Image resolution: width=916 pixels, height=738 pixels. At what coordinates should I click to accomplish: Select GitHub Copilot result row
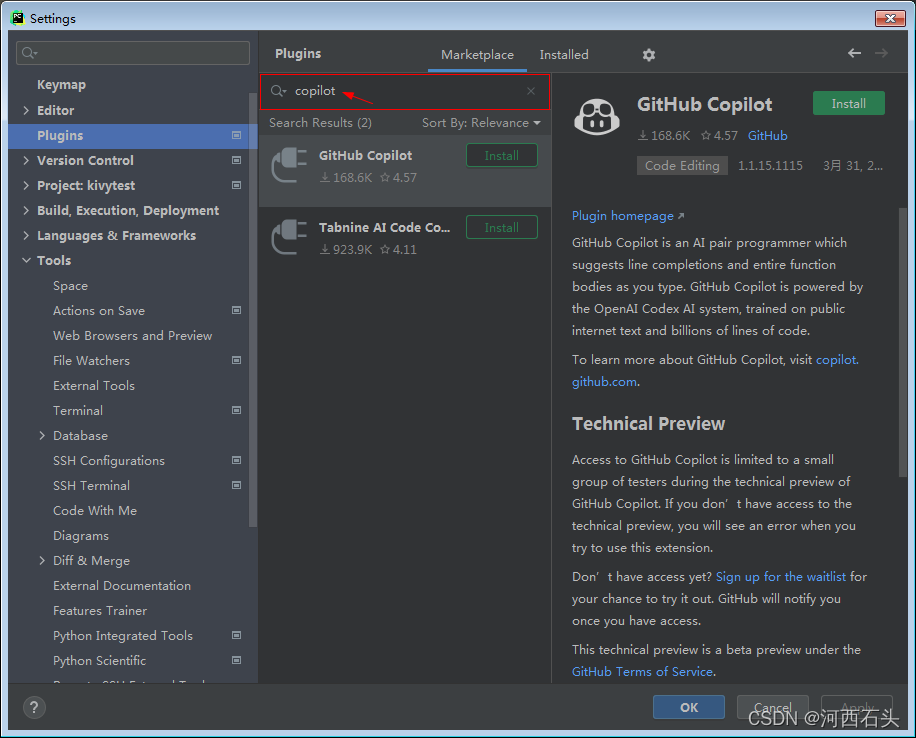click(405, 171)
